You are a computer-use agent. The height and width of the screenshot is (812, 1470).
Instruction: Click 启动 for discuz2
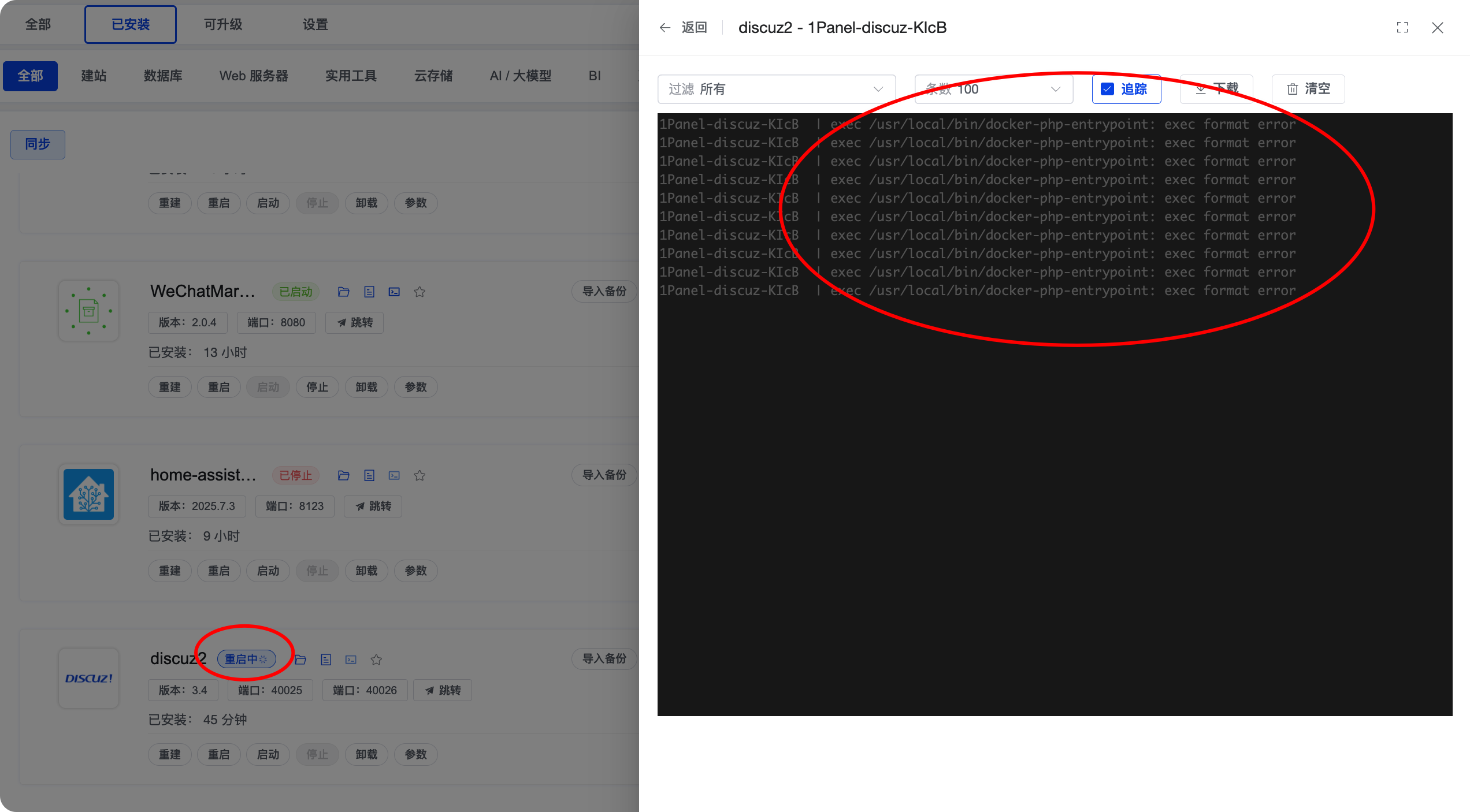268,754
